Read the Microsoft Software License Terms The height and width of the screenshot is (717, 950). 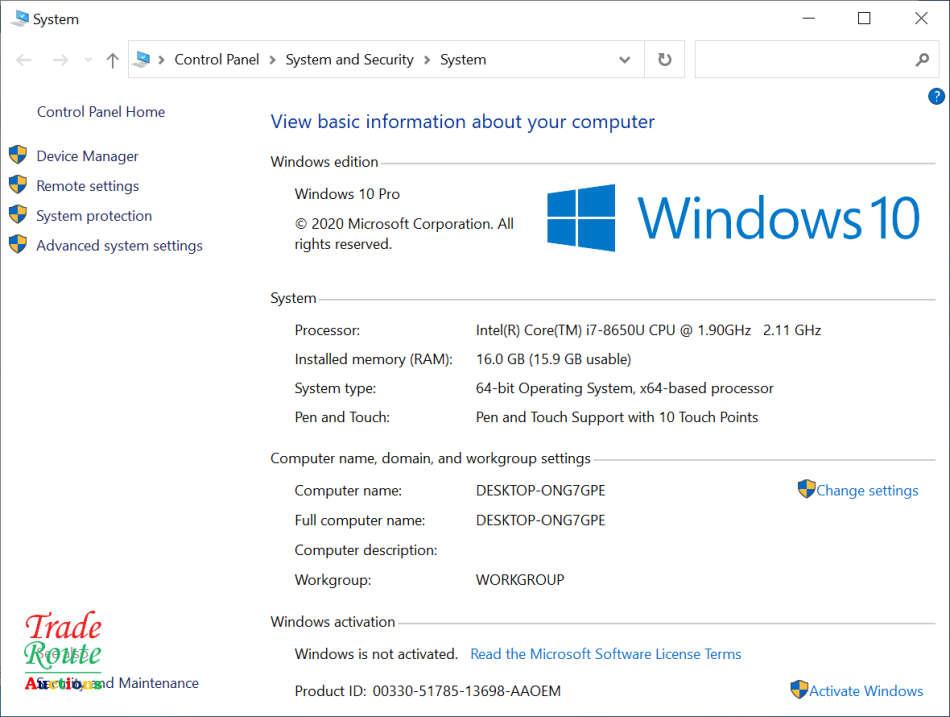click(605, 654)
